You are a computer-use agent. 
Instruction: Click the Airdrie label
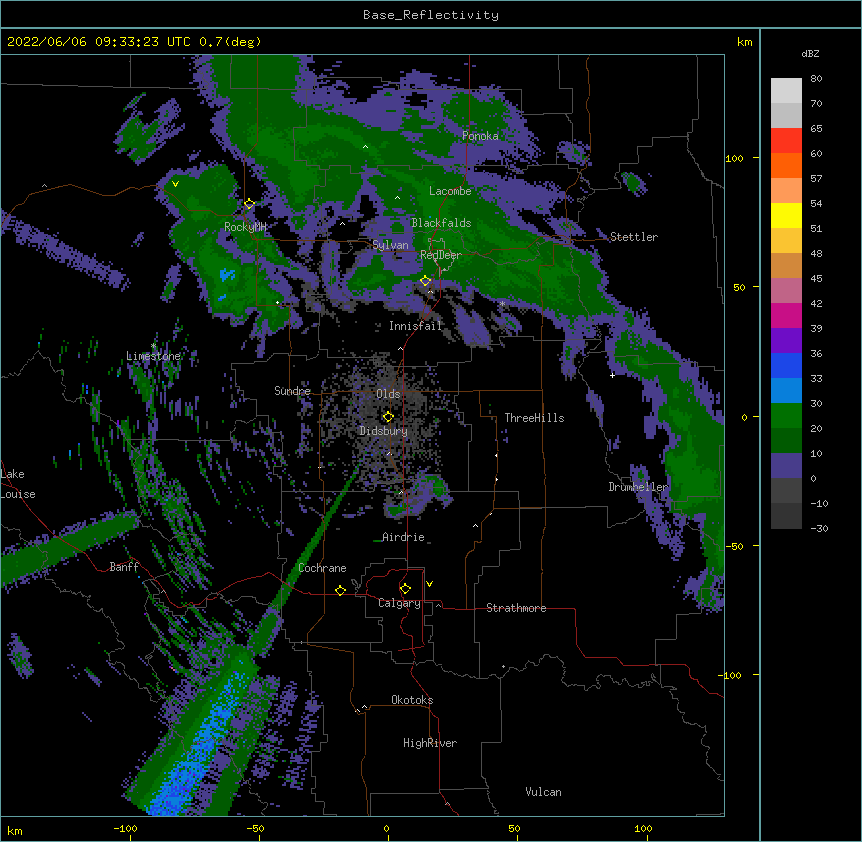click(403, 537)
